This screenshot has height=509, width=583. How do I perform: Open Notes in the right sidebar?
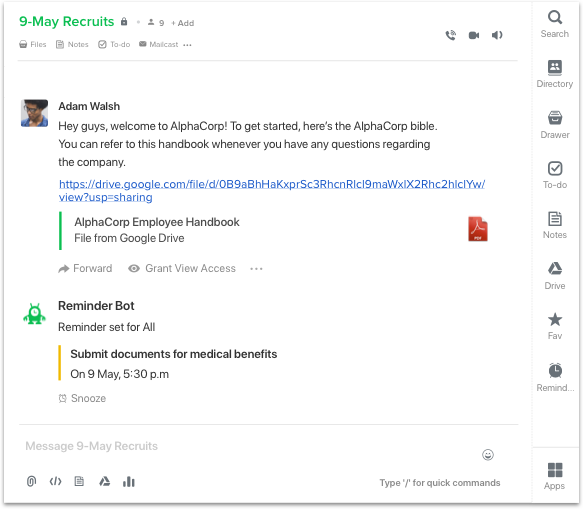554,225
